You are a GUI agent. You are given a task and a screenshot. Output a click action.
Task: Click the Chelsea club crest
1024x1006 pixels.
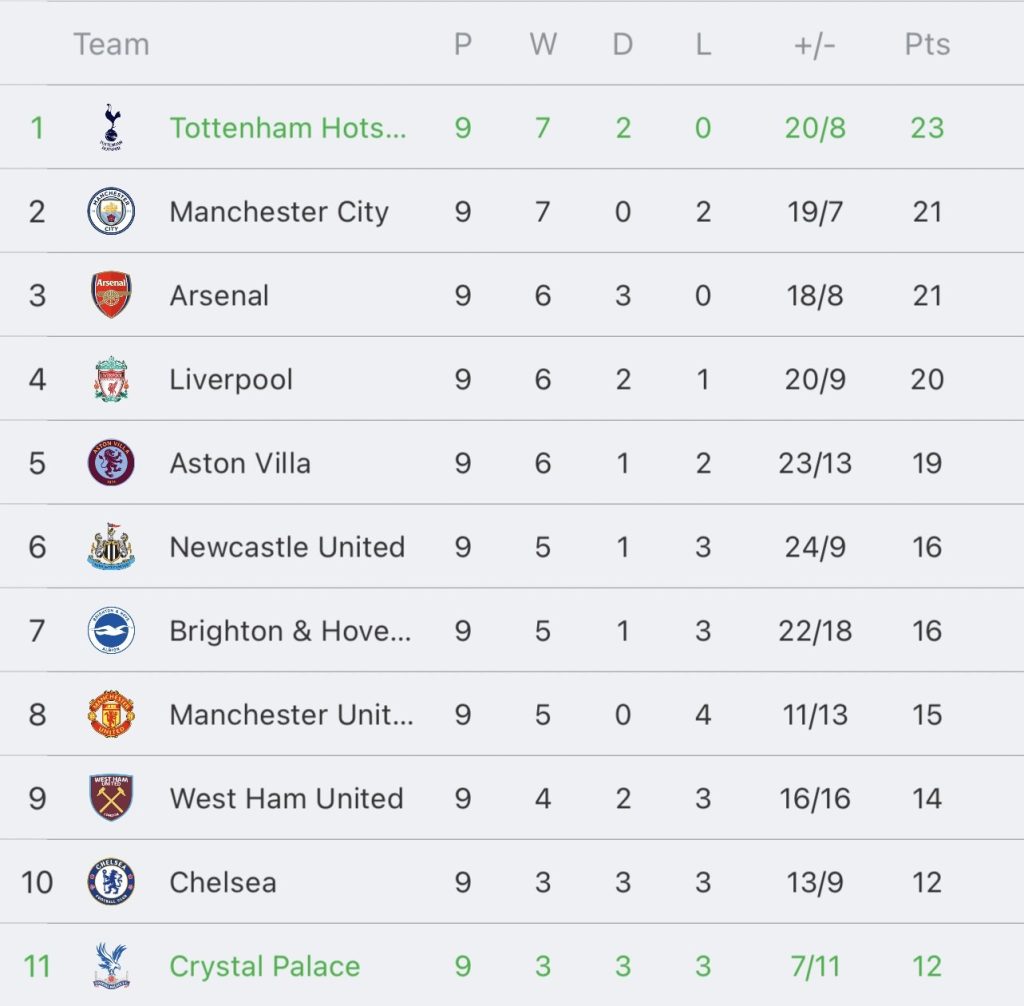click(x=110, y=883)
